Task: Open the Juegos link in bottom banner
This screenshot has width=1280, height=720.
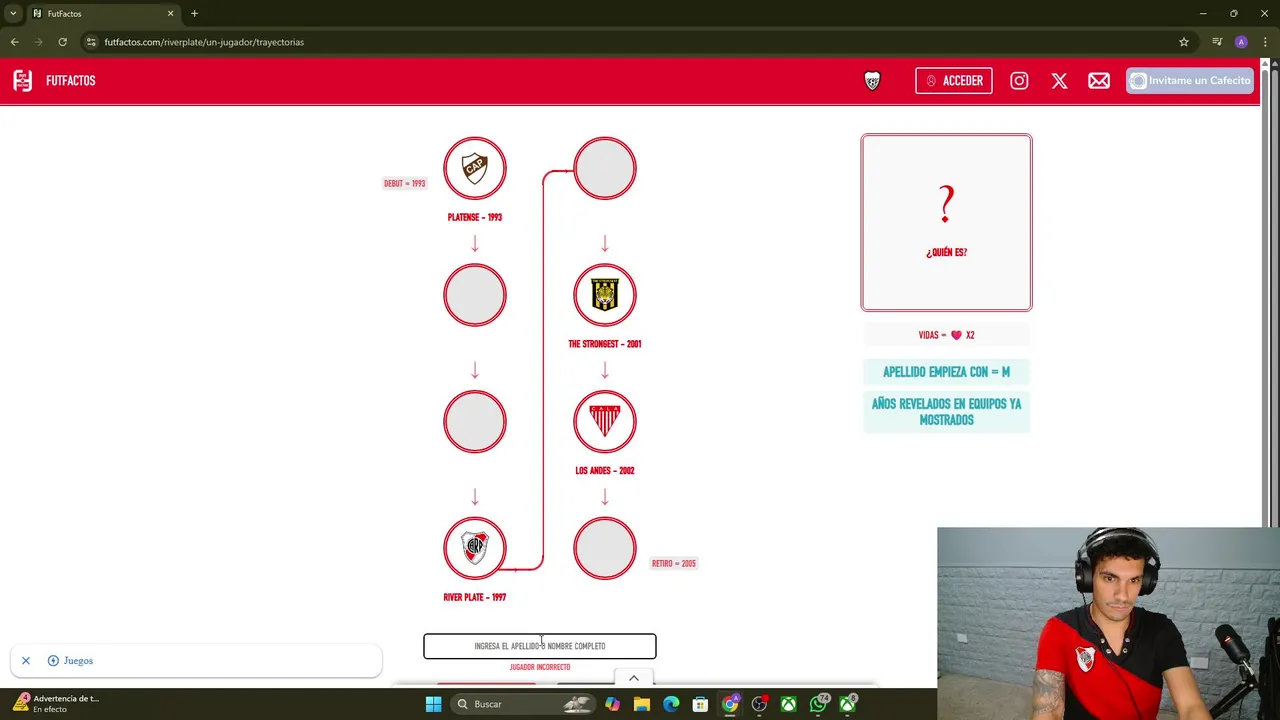Action: (x=70, y=661)
